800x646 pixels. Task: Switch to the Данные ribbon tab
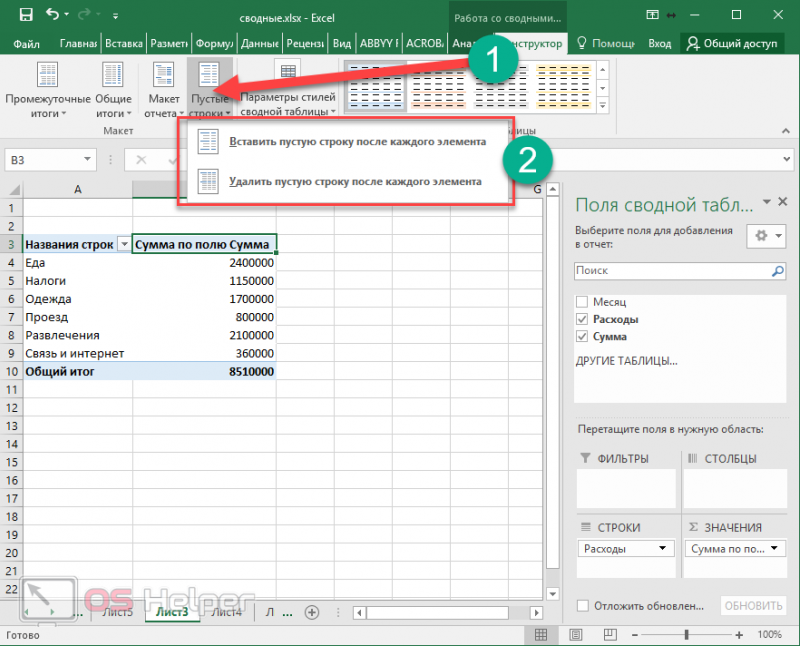coord(260,44)
